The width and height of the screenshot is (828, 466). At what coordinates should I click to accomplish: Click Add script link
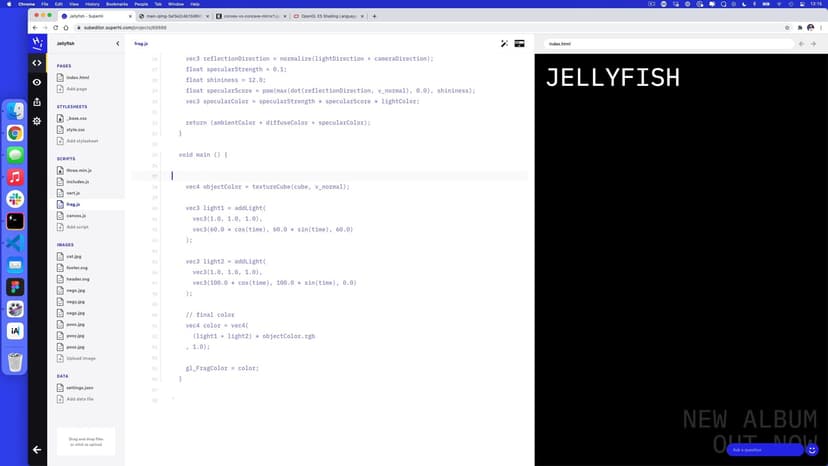click(77, 227)
